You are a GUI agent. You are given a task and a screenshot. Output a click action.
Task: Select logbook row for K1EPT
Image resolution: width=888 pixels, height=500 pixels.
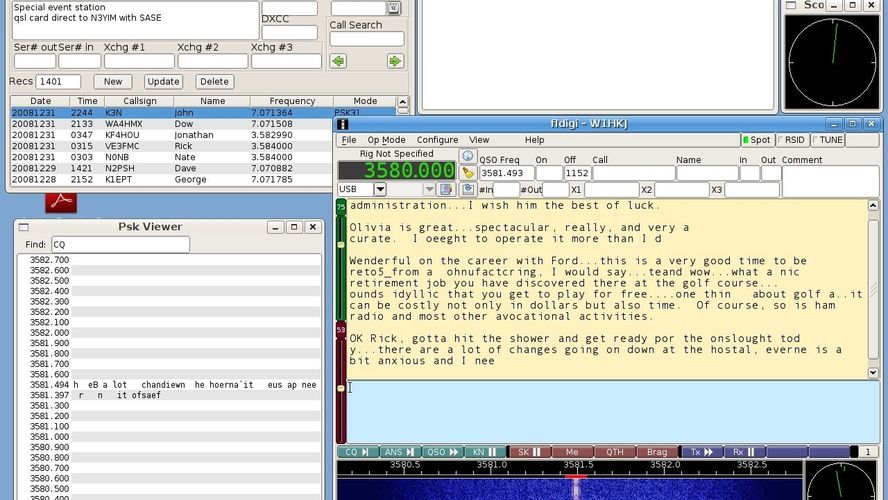point(172,180)
